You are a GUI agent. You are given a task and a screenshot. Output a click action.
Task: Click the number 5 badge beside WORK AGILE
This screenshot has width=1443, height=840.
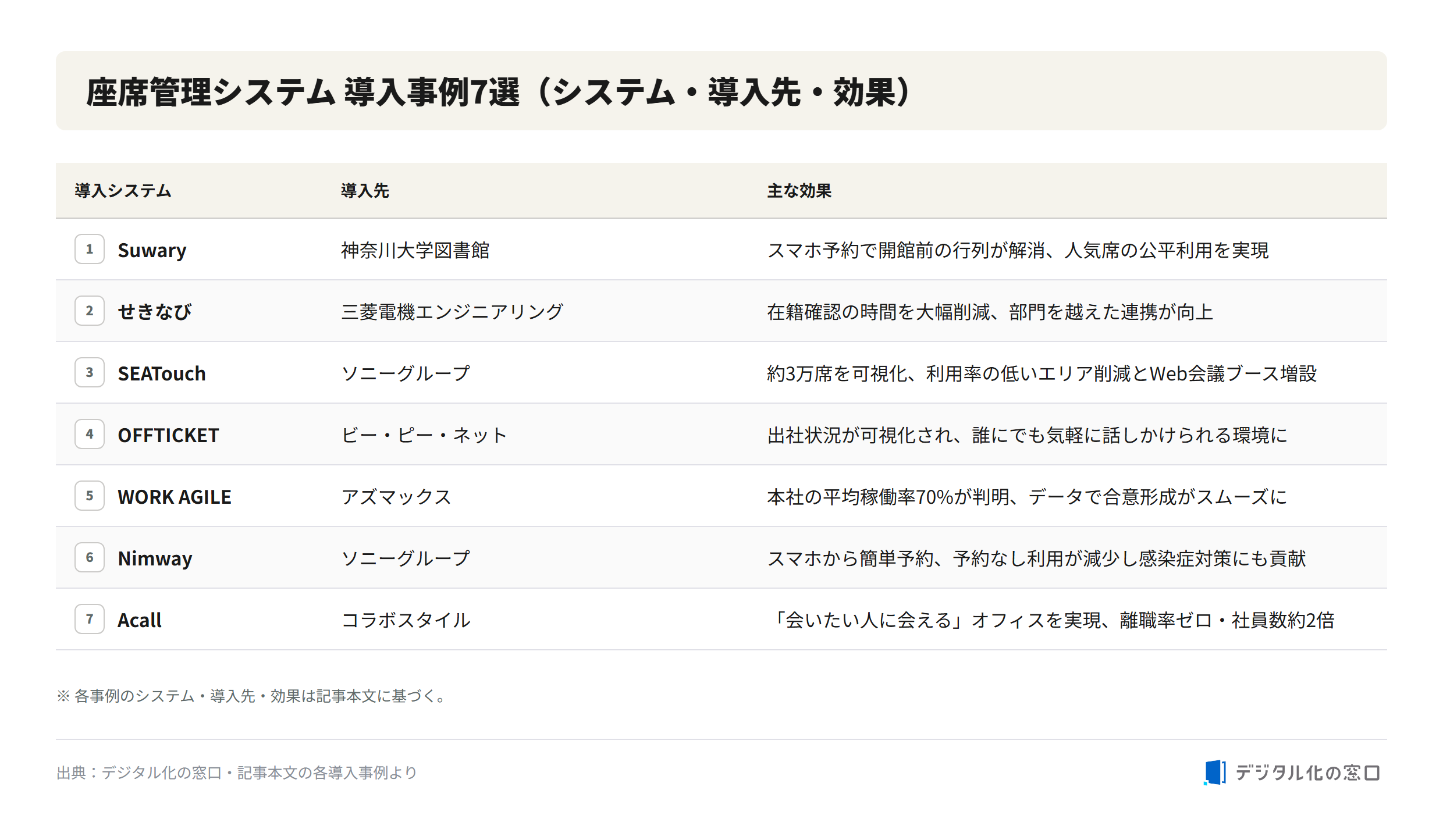(x=90, y=496)
